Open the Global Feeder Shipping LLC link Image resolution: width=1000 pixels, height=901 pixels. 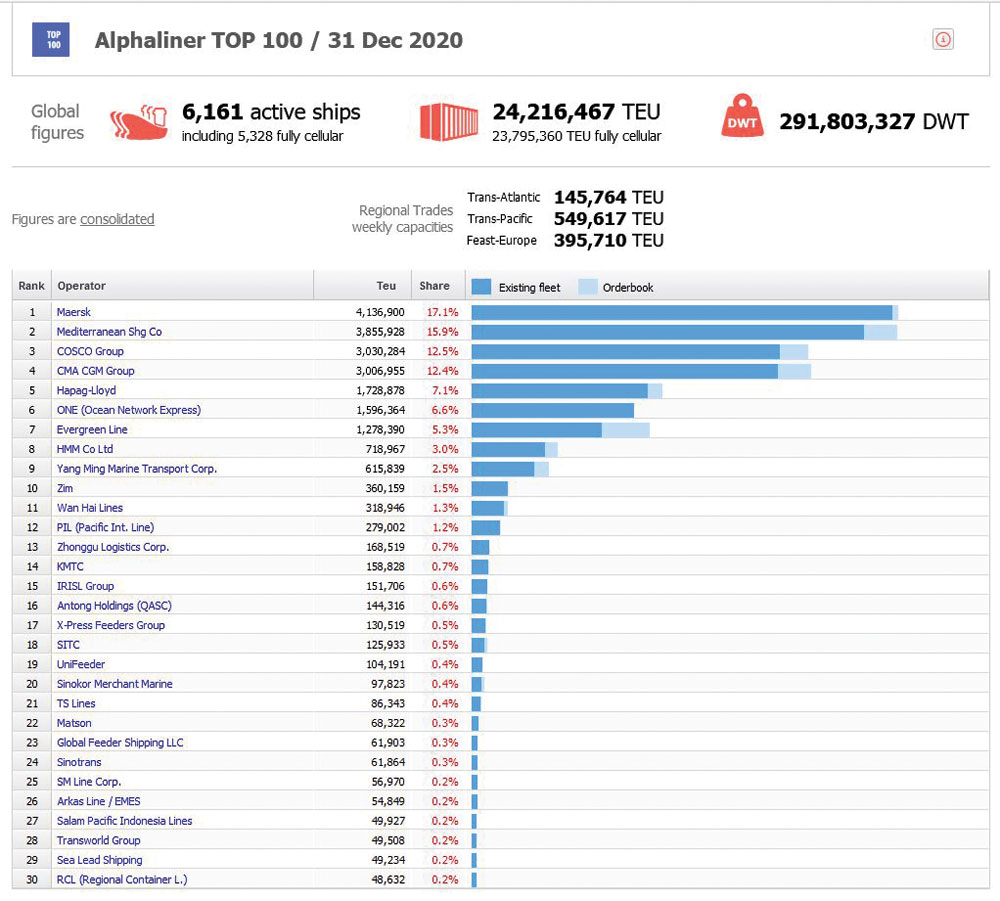(120, 743)
